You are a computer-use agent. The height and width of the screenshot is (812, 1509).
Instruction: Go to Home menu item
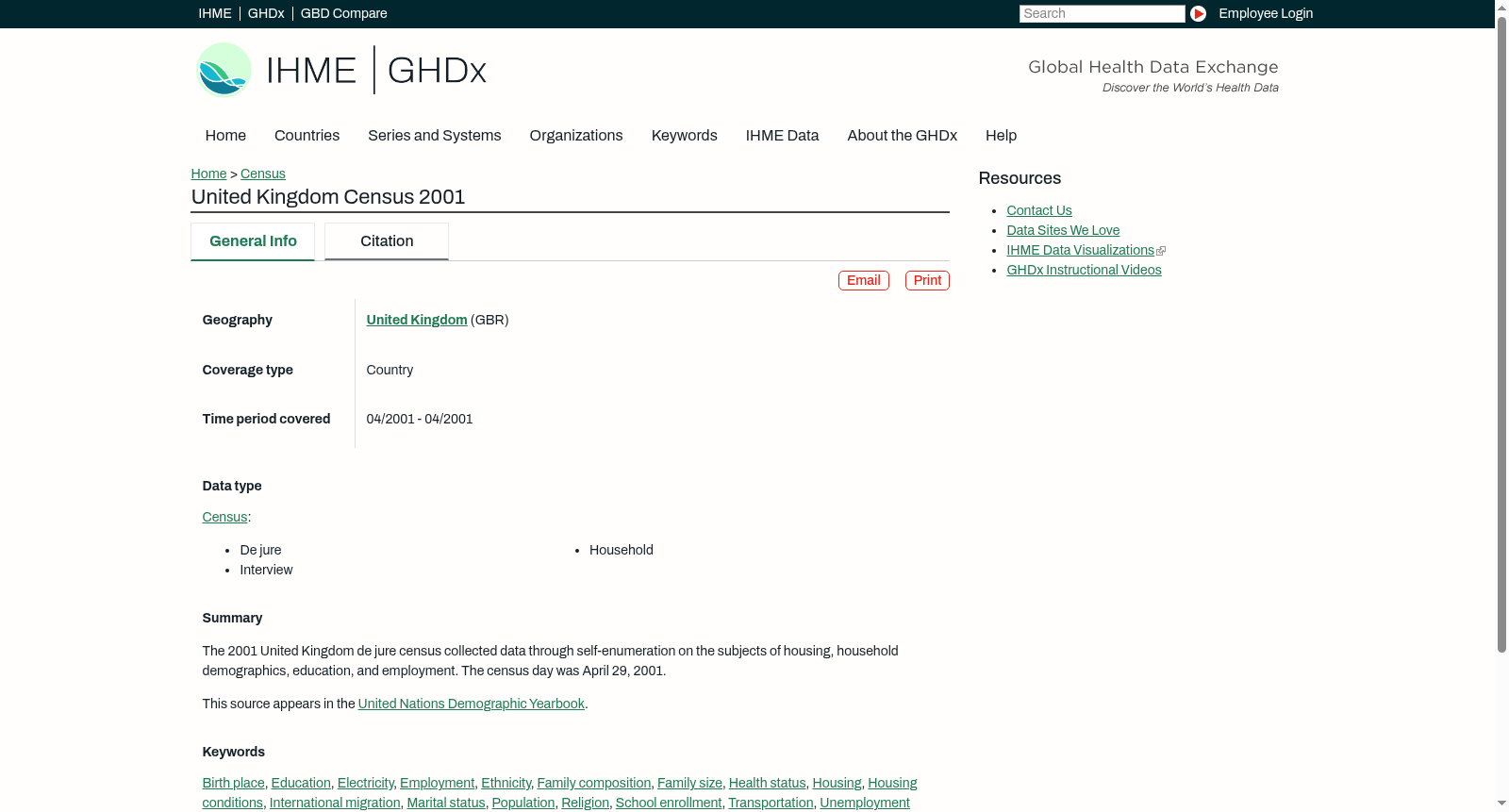coord(225,136)
